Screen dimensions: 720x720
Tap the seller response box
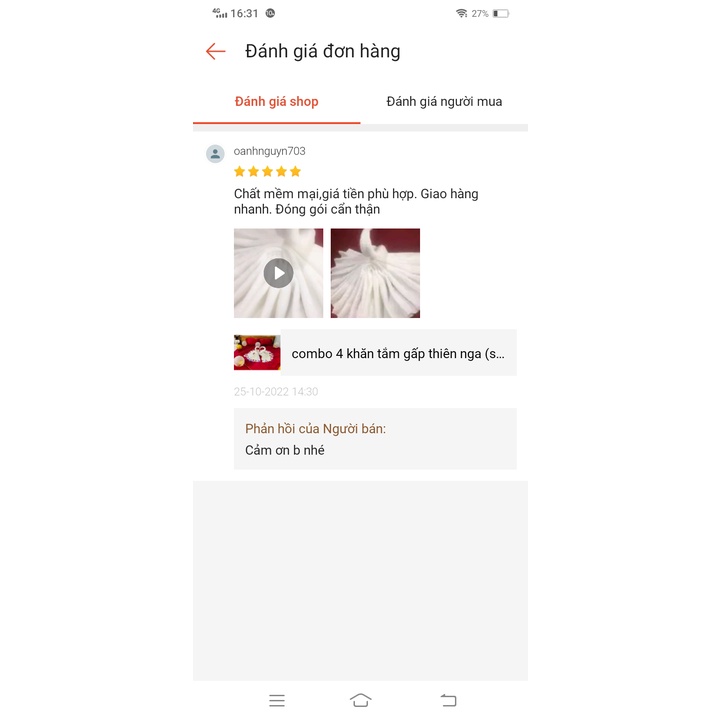375,439
